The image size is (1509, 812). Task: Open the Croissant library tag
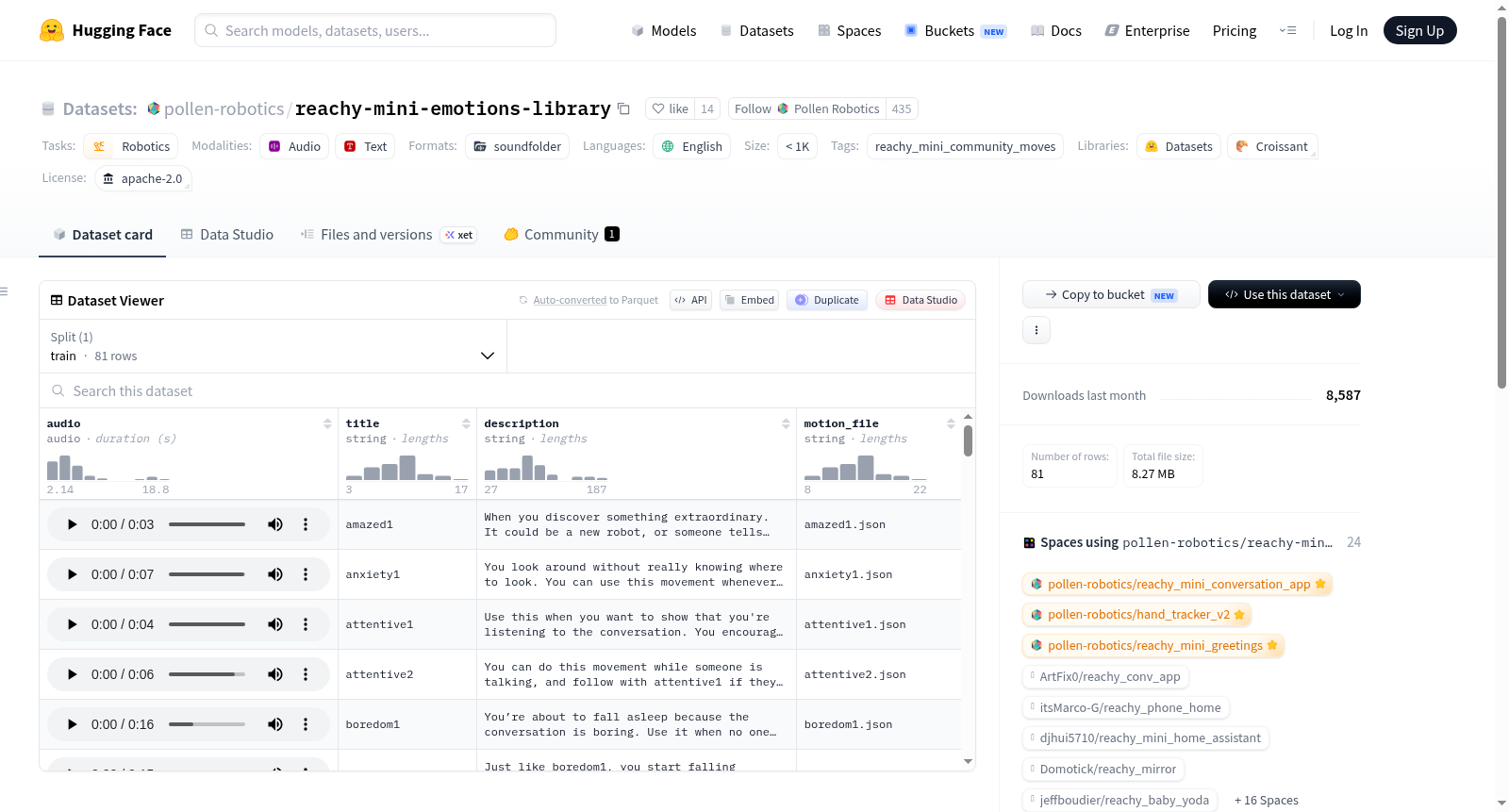click(x=1272, y=146)
